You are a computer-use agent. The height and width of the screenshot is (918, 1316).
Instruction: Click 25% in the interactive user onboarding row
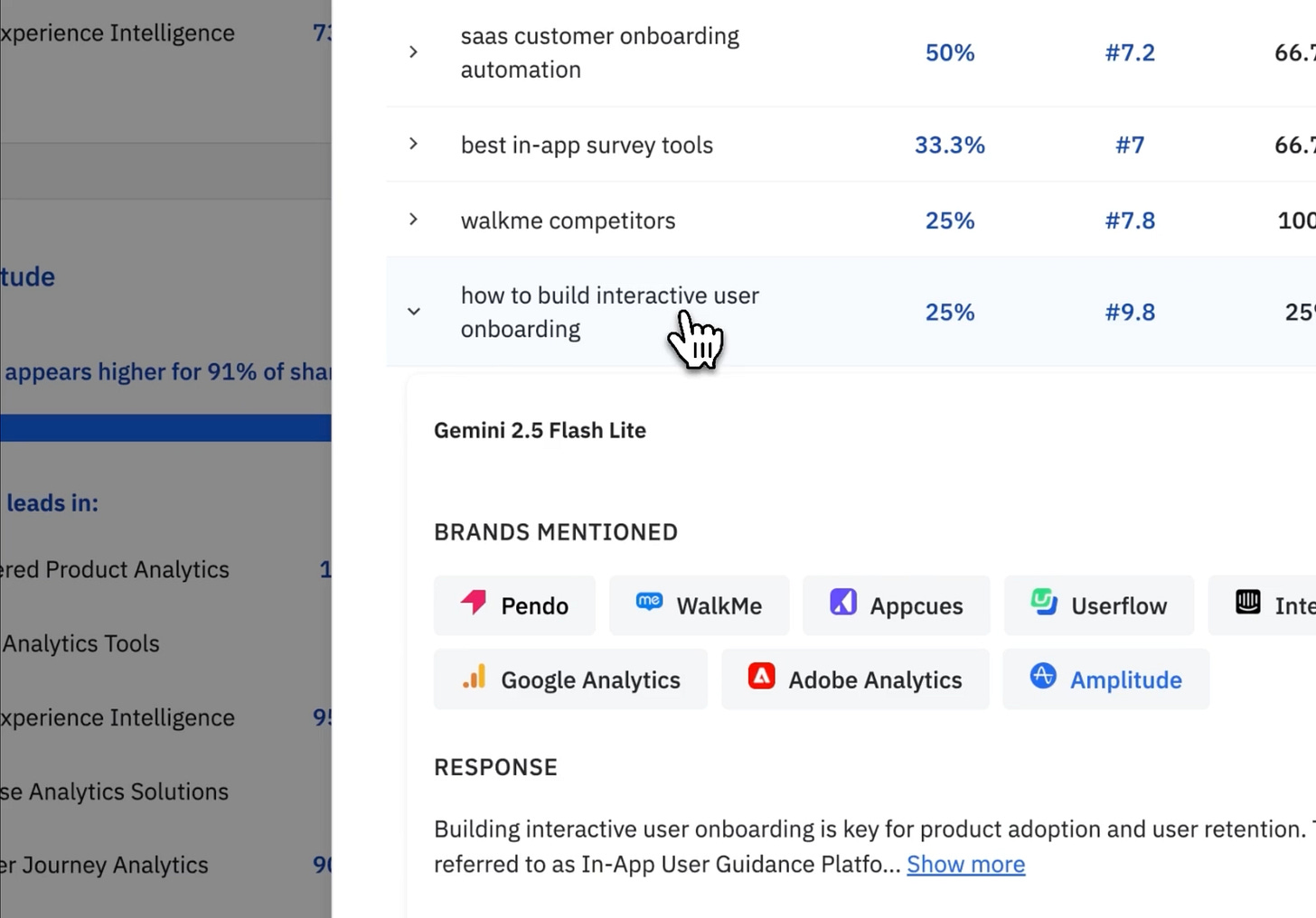point(950,312)
